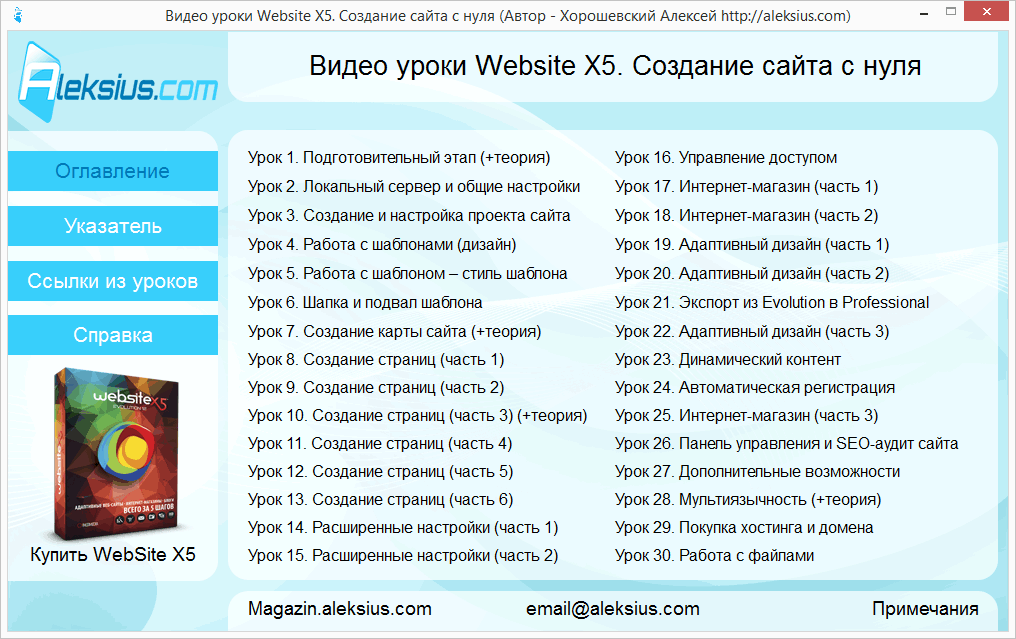The height and width of the screenshot is (639, 1016).
Task: Launch Урок 15. Расширенные настройки часть 2
Action: (403, 555)
